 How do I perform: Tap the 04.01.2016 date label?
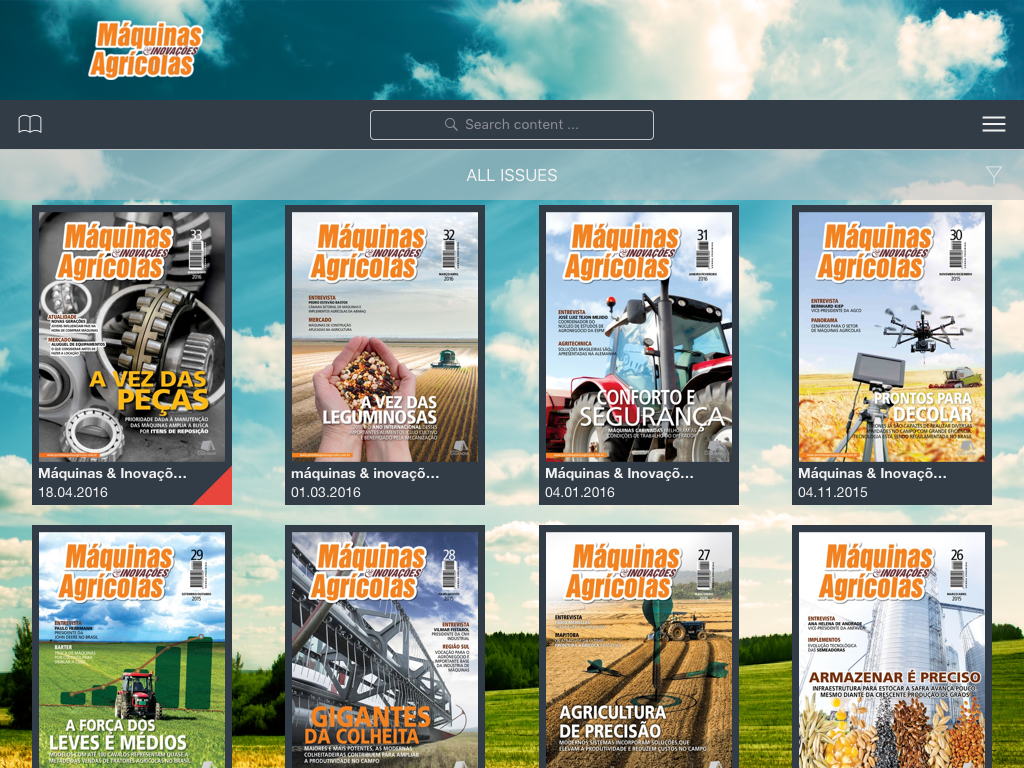tap(579, 492)
